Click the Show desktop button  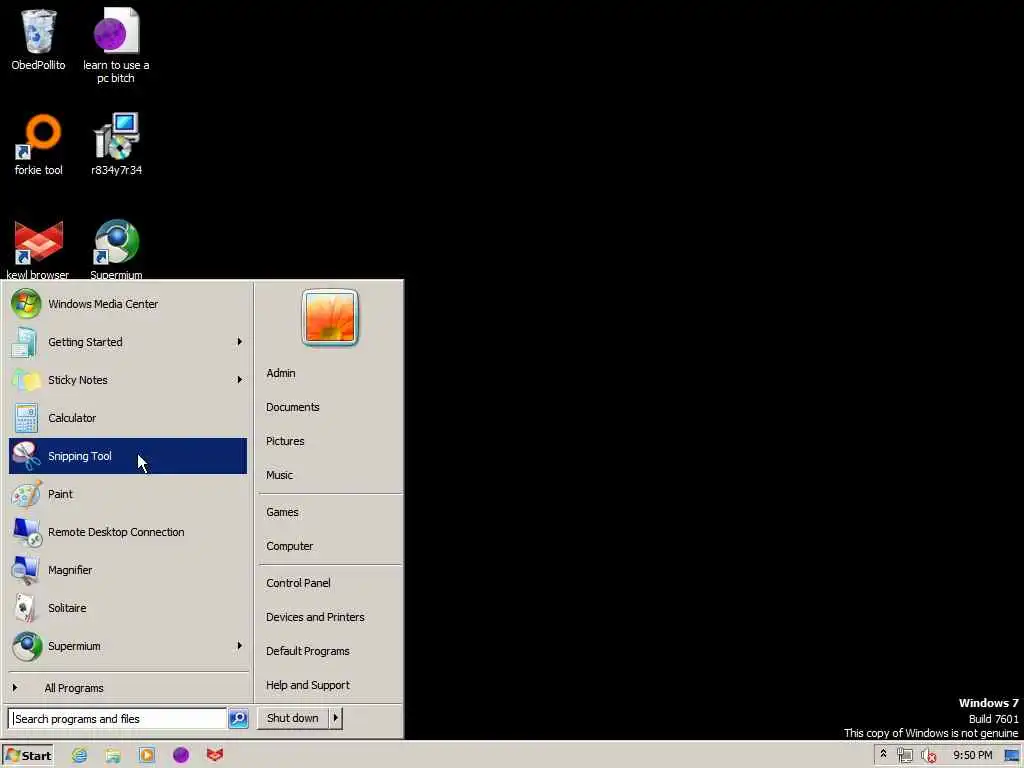1012,756
